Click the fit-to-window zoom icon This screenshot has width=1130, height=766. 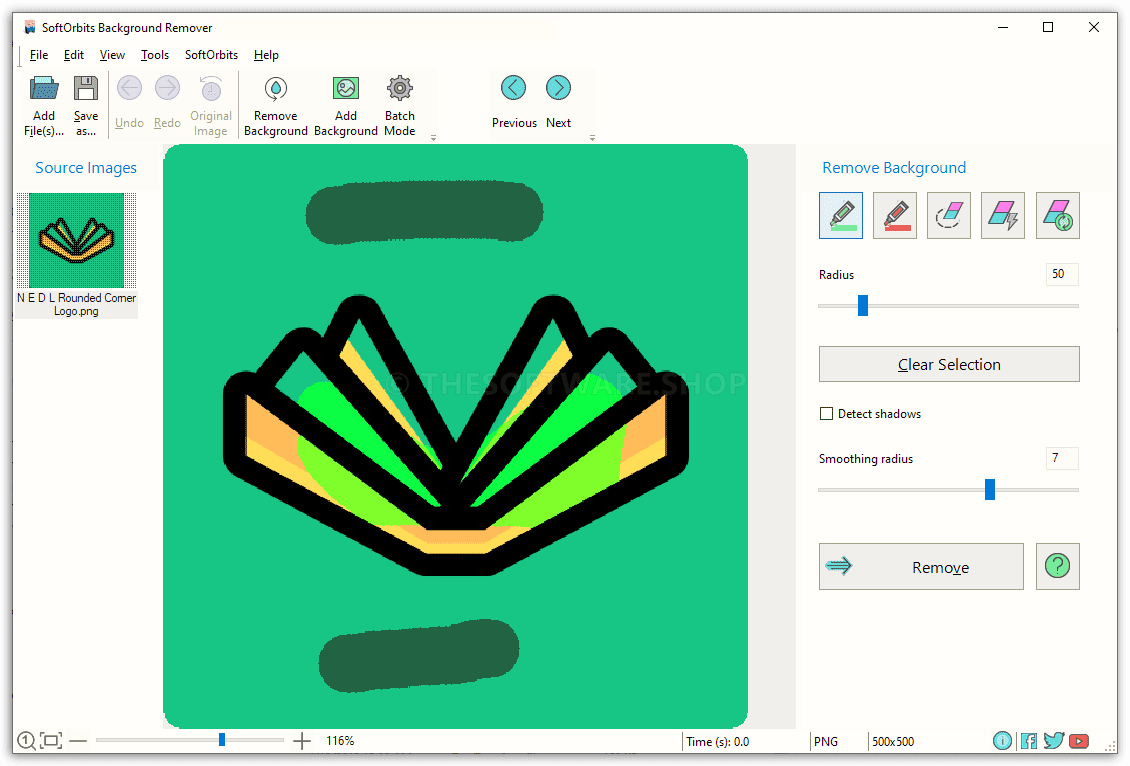coord(50,740)
